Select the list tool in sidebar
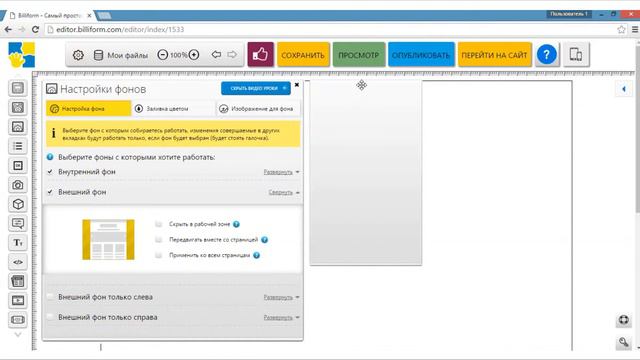Viewport: 640px width, 360px height. click(18, 146)
